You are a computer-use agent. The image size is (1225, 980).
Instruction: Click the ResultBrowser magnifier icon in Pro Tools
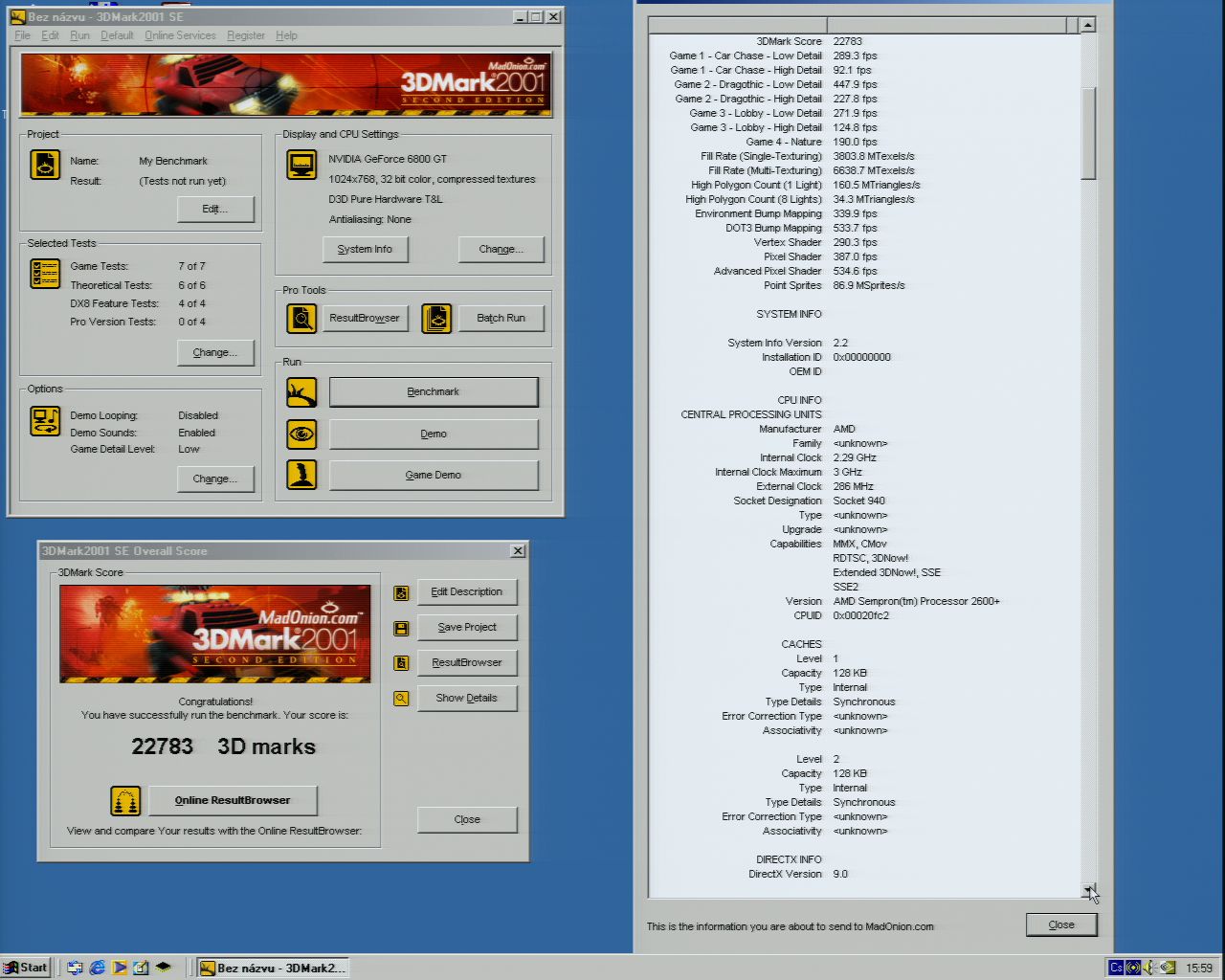click(301, 319)
